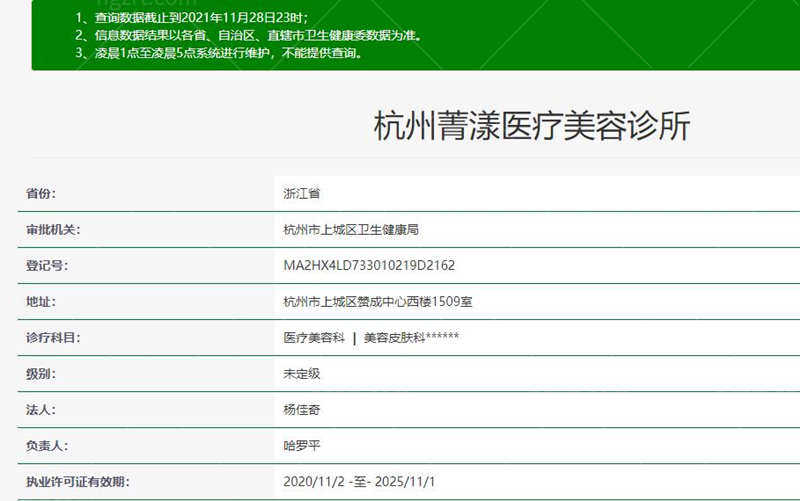
Task: Click the value 杭州市上城区卫生健康局
Action: [351, 230]
